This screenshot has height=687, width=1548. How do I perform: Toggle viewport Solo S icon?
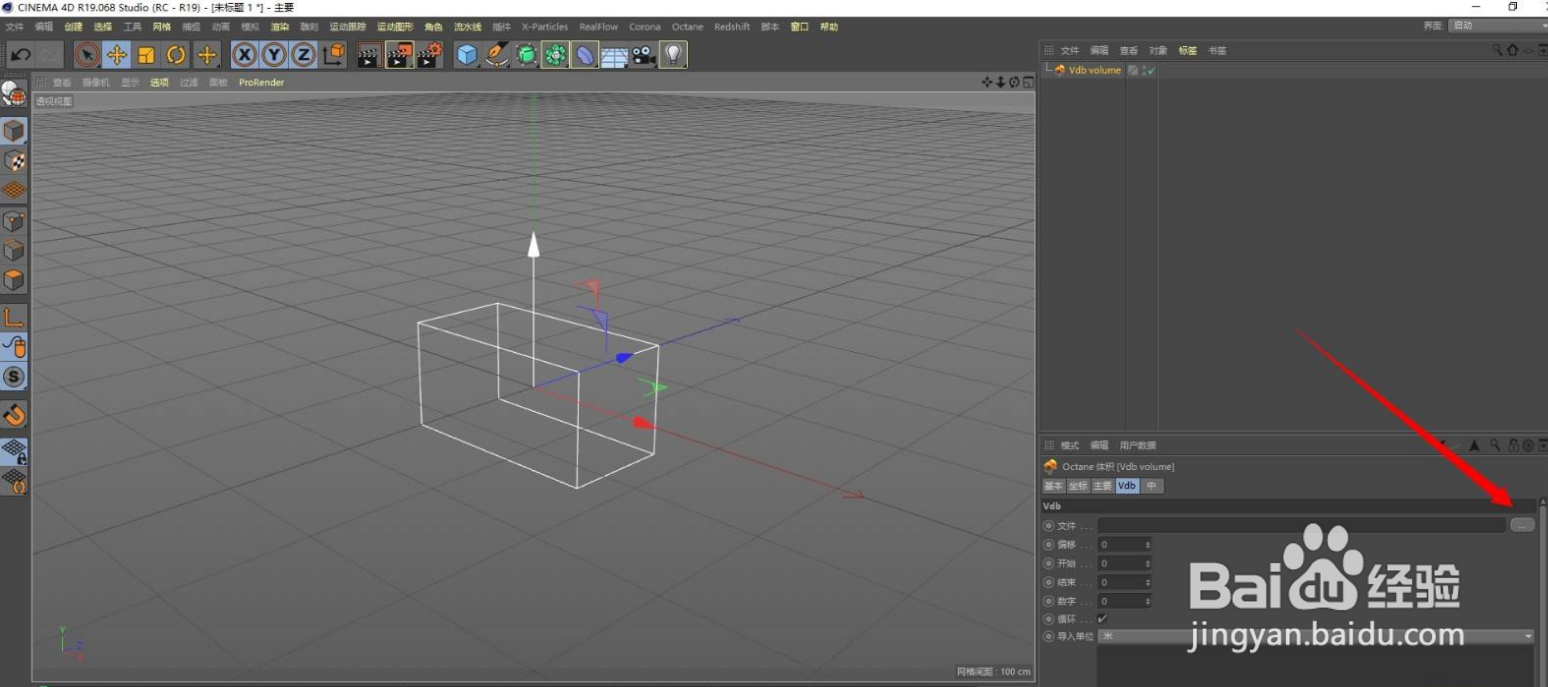[14, 377]
